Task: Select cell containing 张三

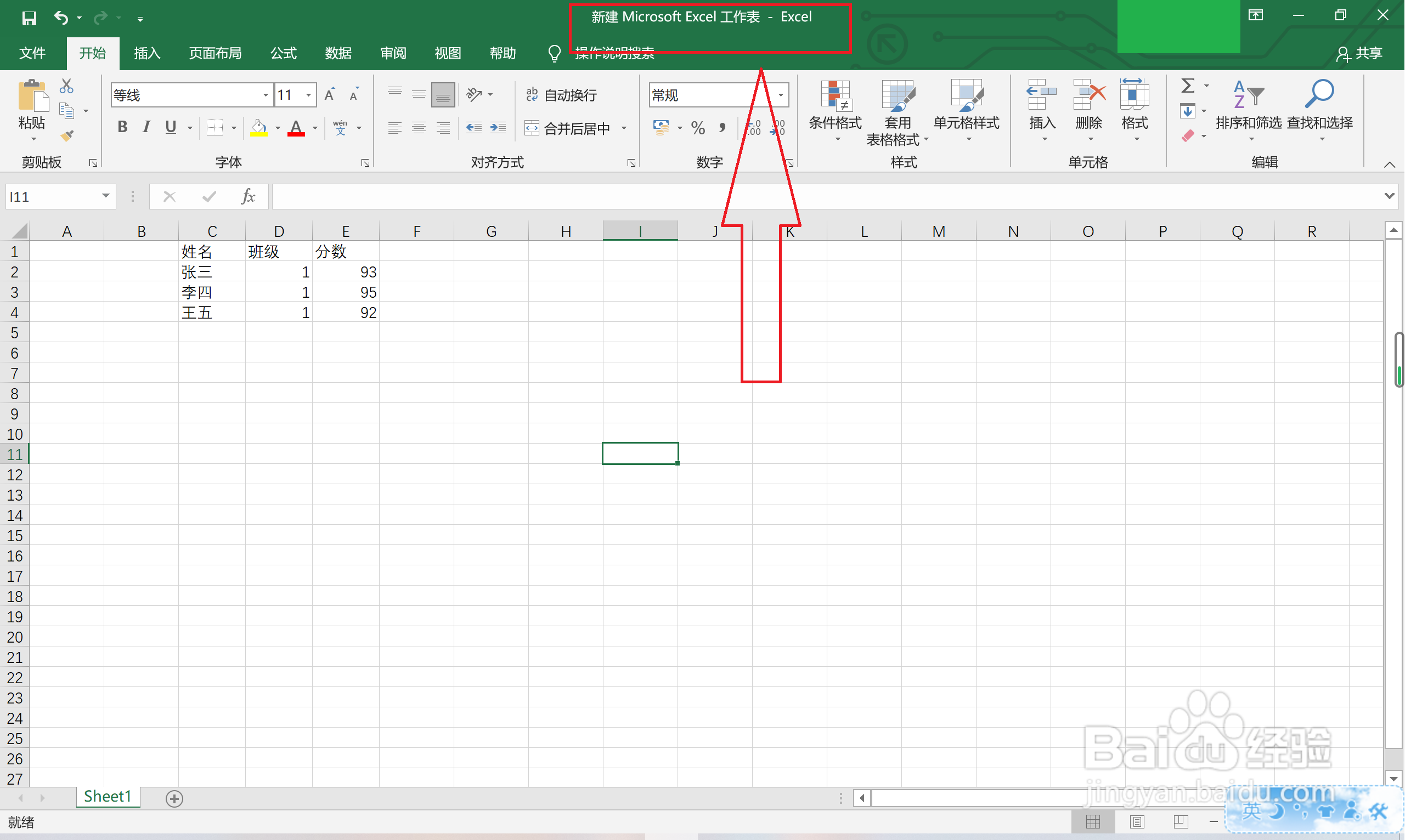Action: [x=212, y=273]
